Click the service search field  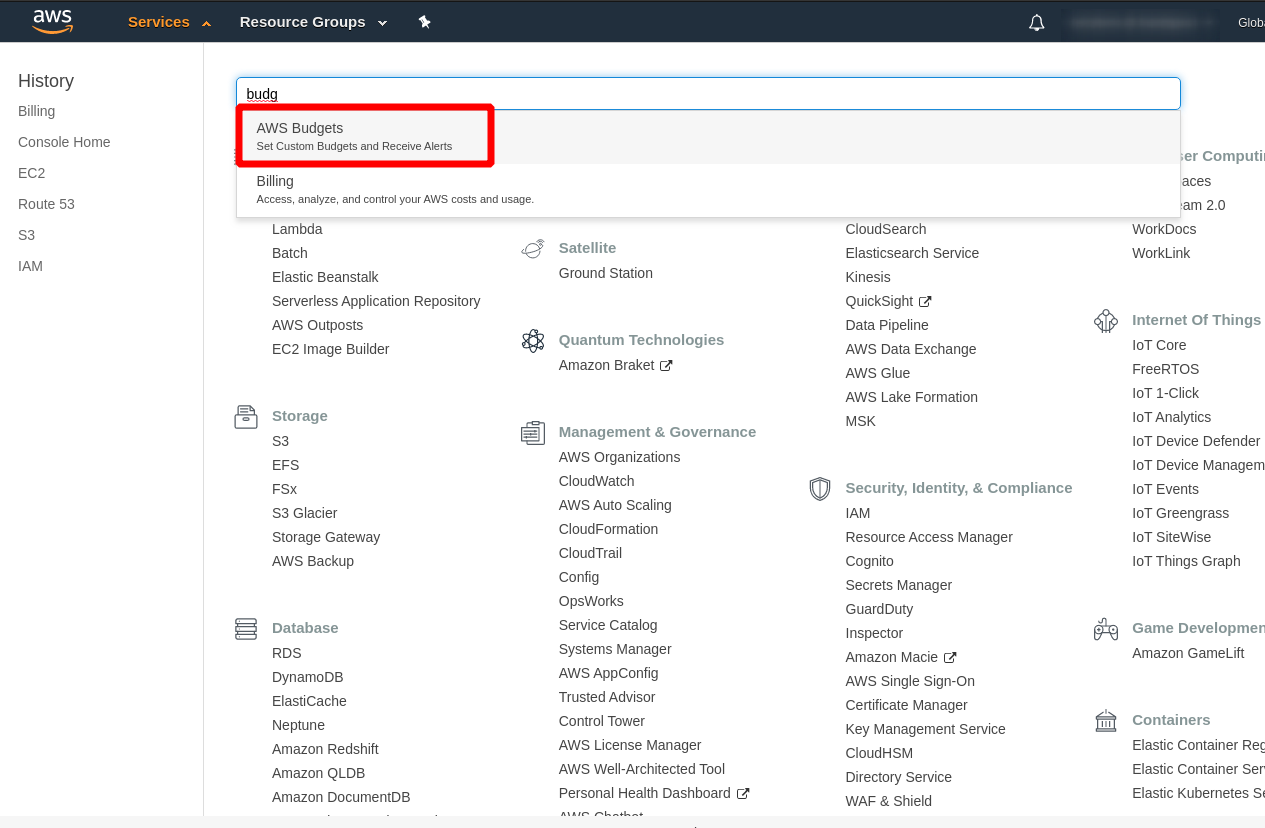(x=708, y=94)
